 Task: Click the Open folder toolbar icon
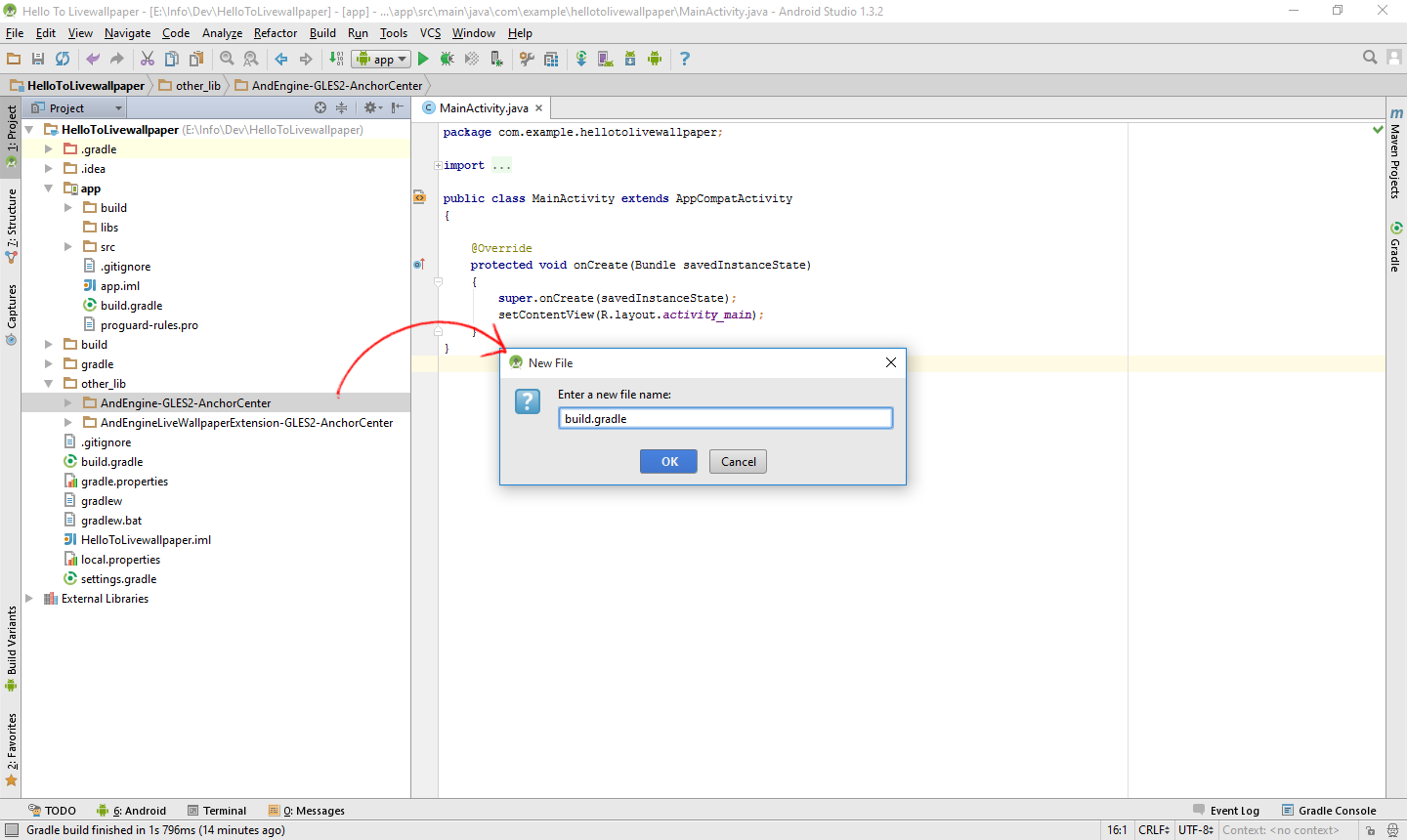click(x=14, y=59)
